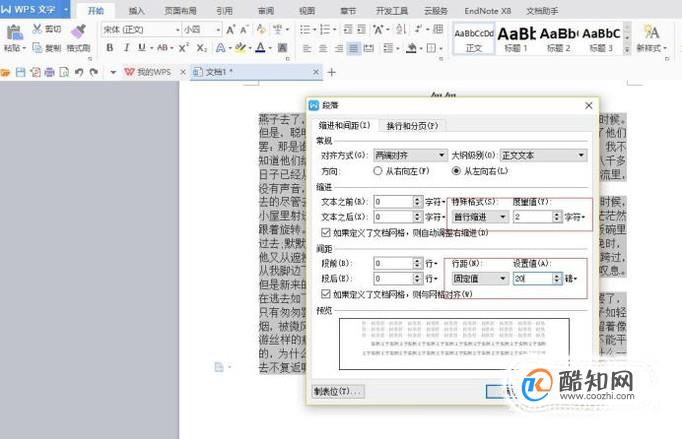The image size is (682, 439).
Task: Apply superscript X² formatting
Action: (184, 47)
